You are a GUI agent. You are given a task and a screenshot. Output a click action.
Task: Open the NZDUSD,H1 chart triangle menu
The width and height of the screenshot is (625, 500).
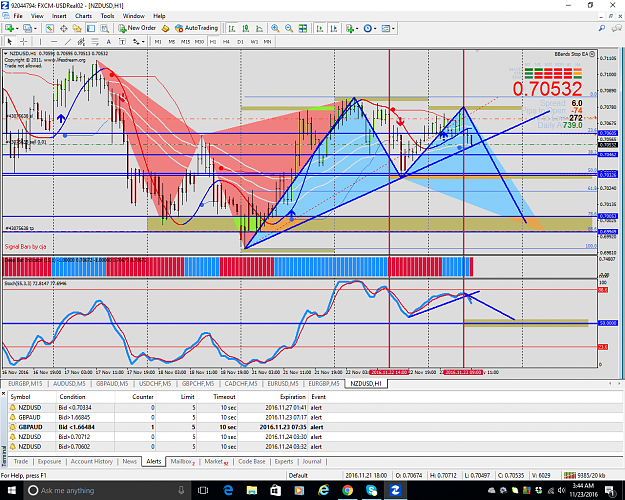6,53
